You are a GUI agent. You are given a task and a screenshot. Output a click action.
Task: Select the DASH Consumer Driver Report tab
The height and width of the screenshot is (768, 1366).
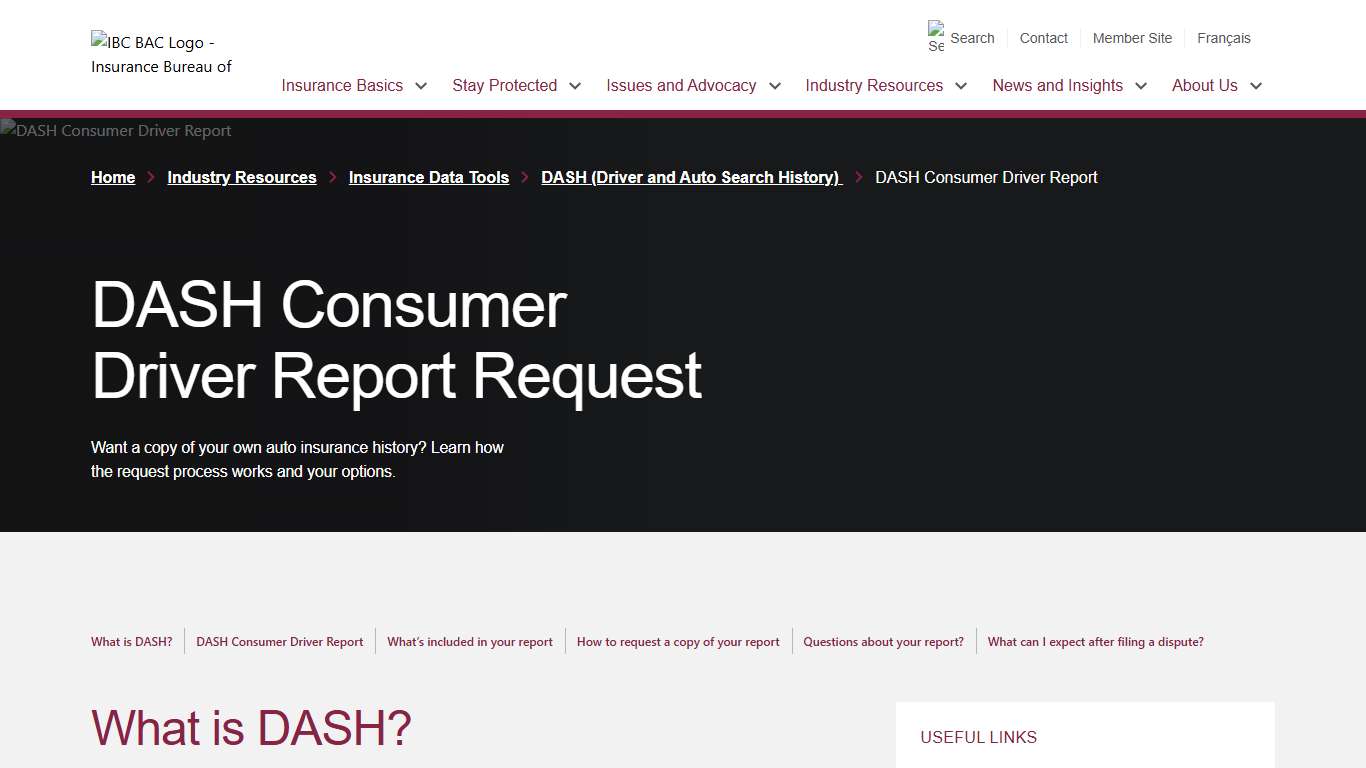tap(280, 641)
